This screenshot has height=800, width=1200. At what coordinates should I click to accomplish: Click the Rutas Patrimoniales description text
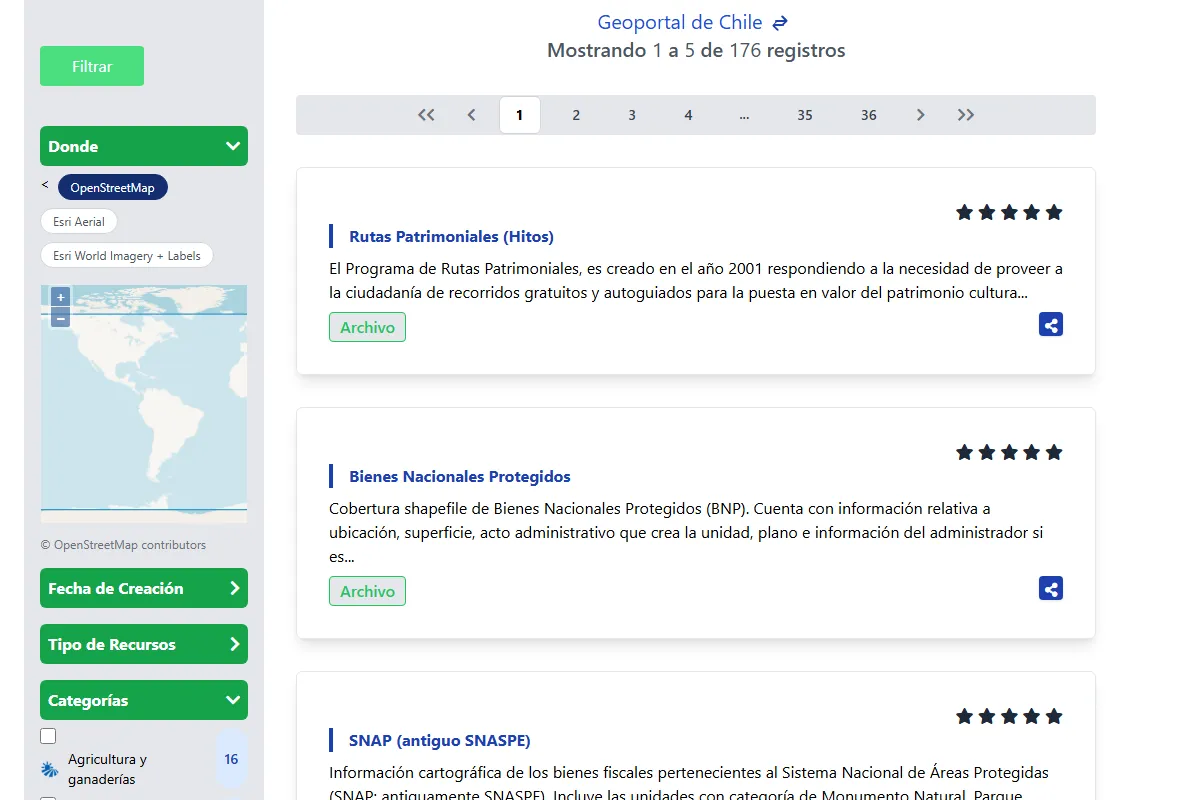(696, 281)
